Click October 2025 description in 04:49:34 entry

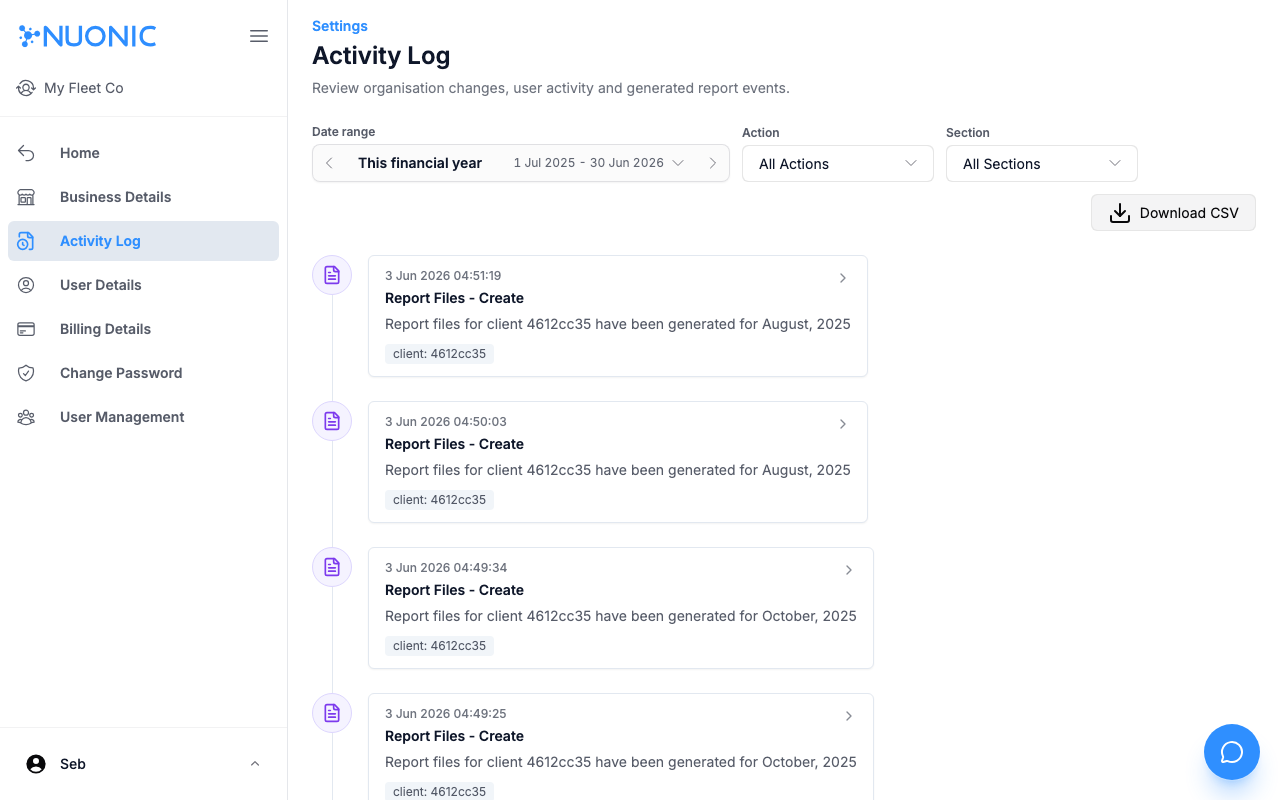[621, 616]
